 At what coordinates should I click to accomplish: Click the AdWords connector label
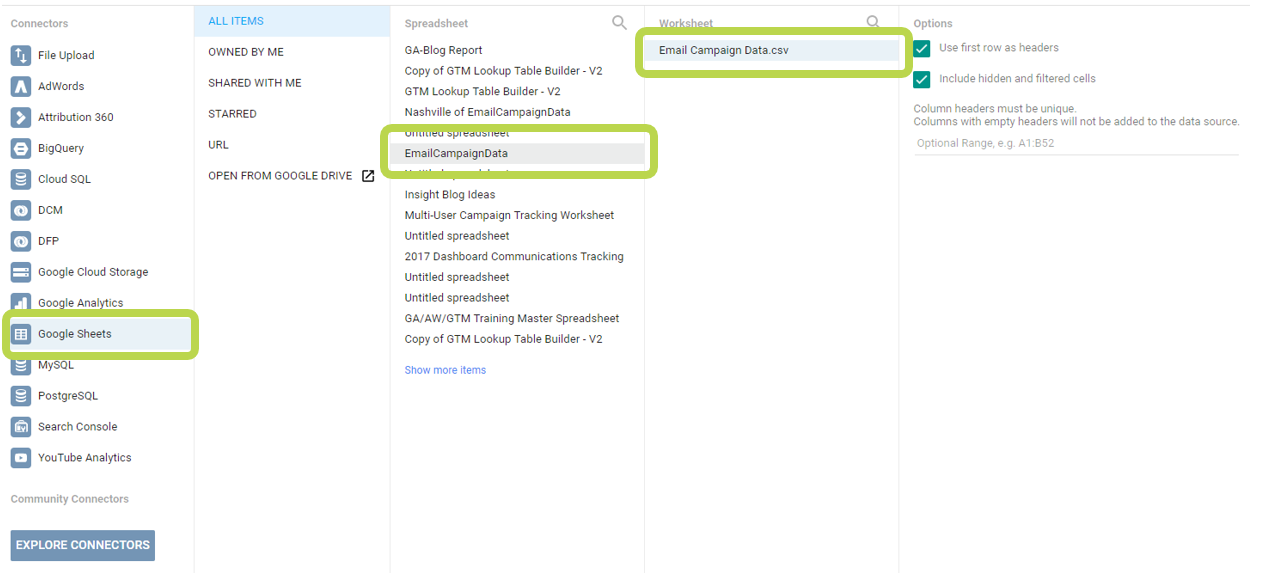pos(61,87)
